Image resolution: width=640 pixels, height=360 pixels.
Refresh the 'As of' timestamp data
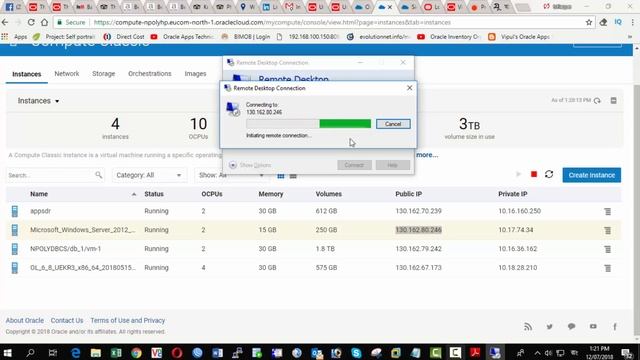point(597,100)
